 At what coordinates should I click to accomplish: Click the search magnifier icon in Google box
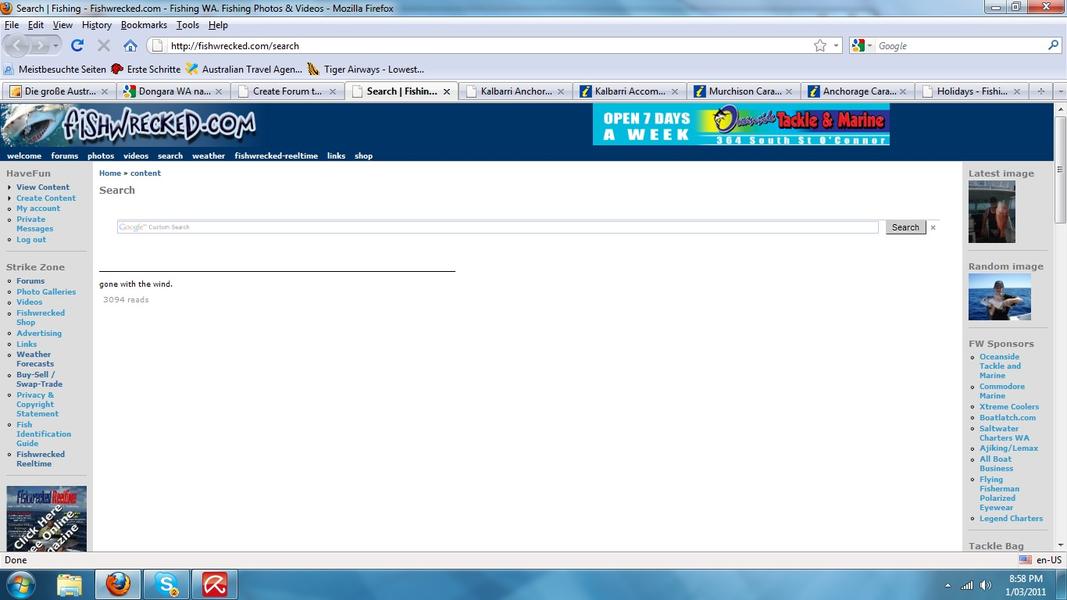pos(1053,46)
